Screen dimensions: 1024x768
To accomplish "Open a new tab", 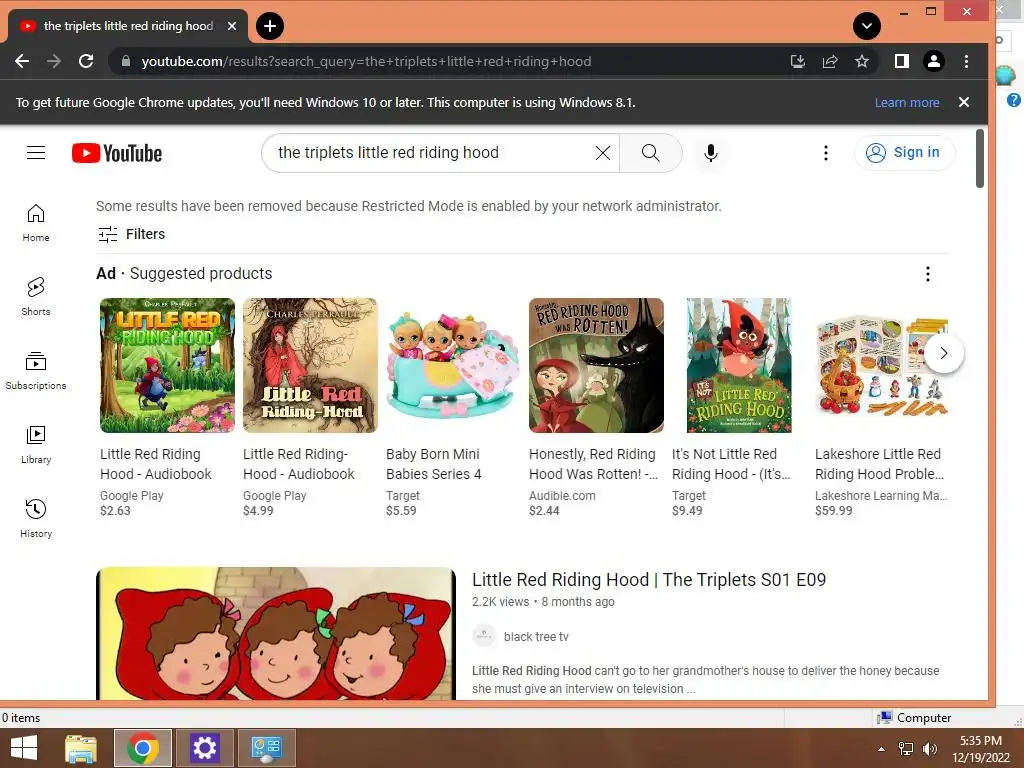I will [x=270, y=26].
